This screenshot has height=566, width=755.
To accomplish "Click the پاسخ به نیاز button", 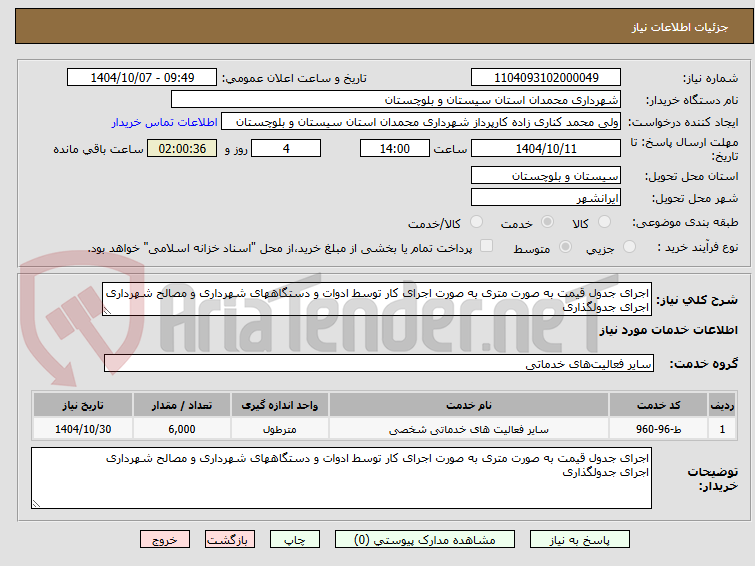I will (580, 540).
